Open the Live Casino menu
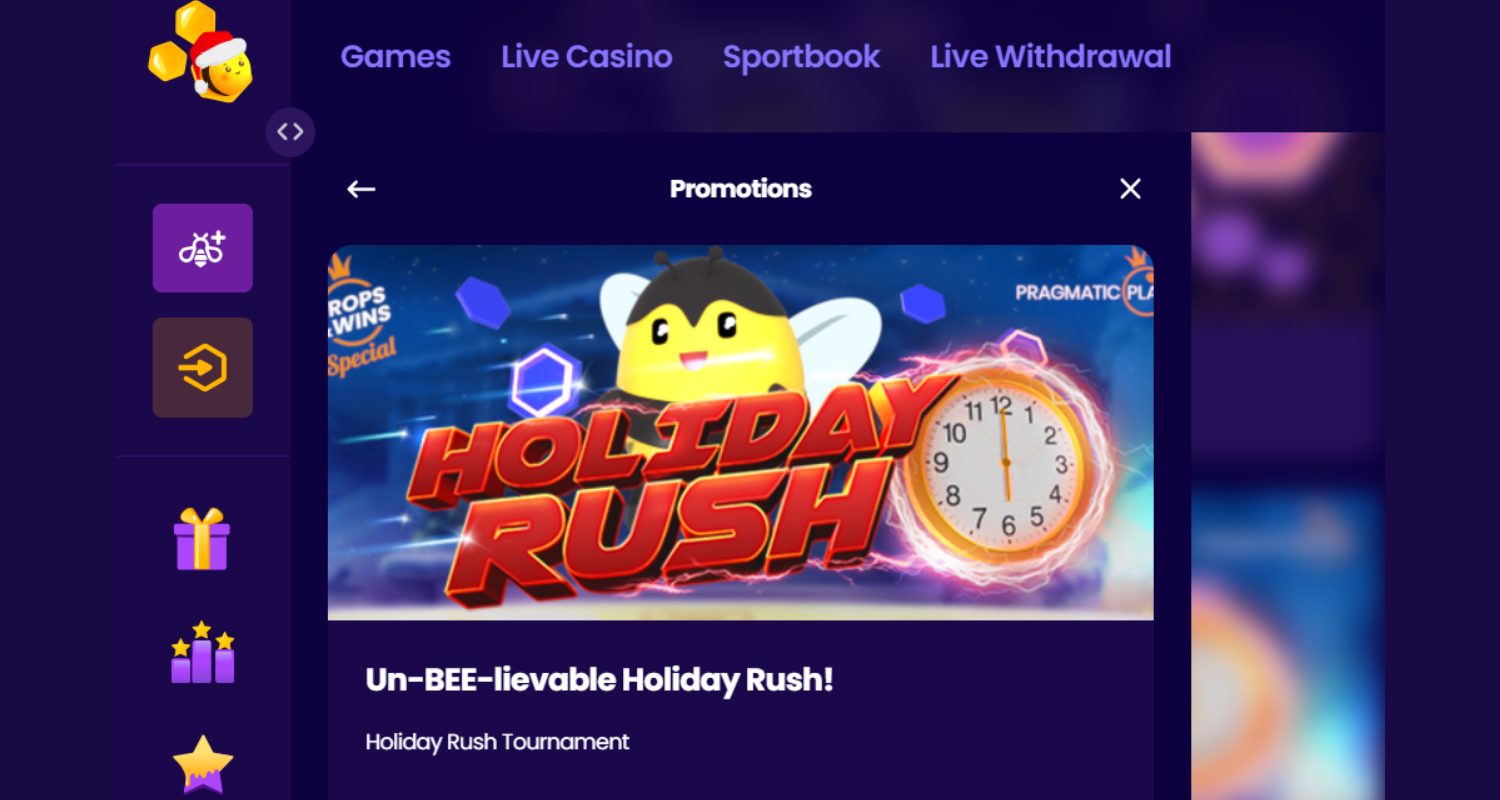Image resolution: width=1500 pixels, height=800 pixels. pyautogui.click(x=587, y=57)
